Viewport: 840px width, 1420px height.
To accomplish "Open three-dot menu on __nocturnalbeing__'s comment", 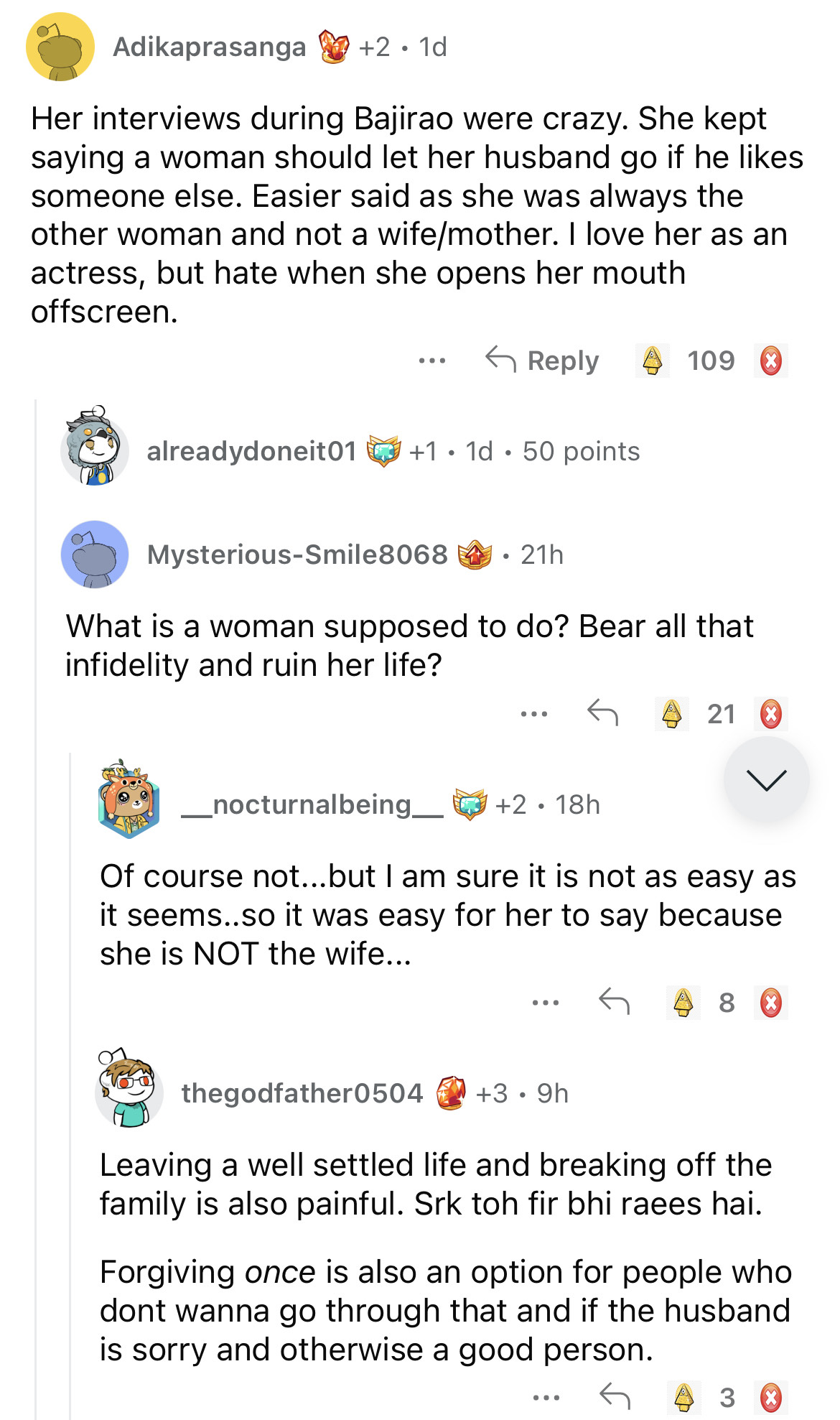I will 546,1003.
